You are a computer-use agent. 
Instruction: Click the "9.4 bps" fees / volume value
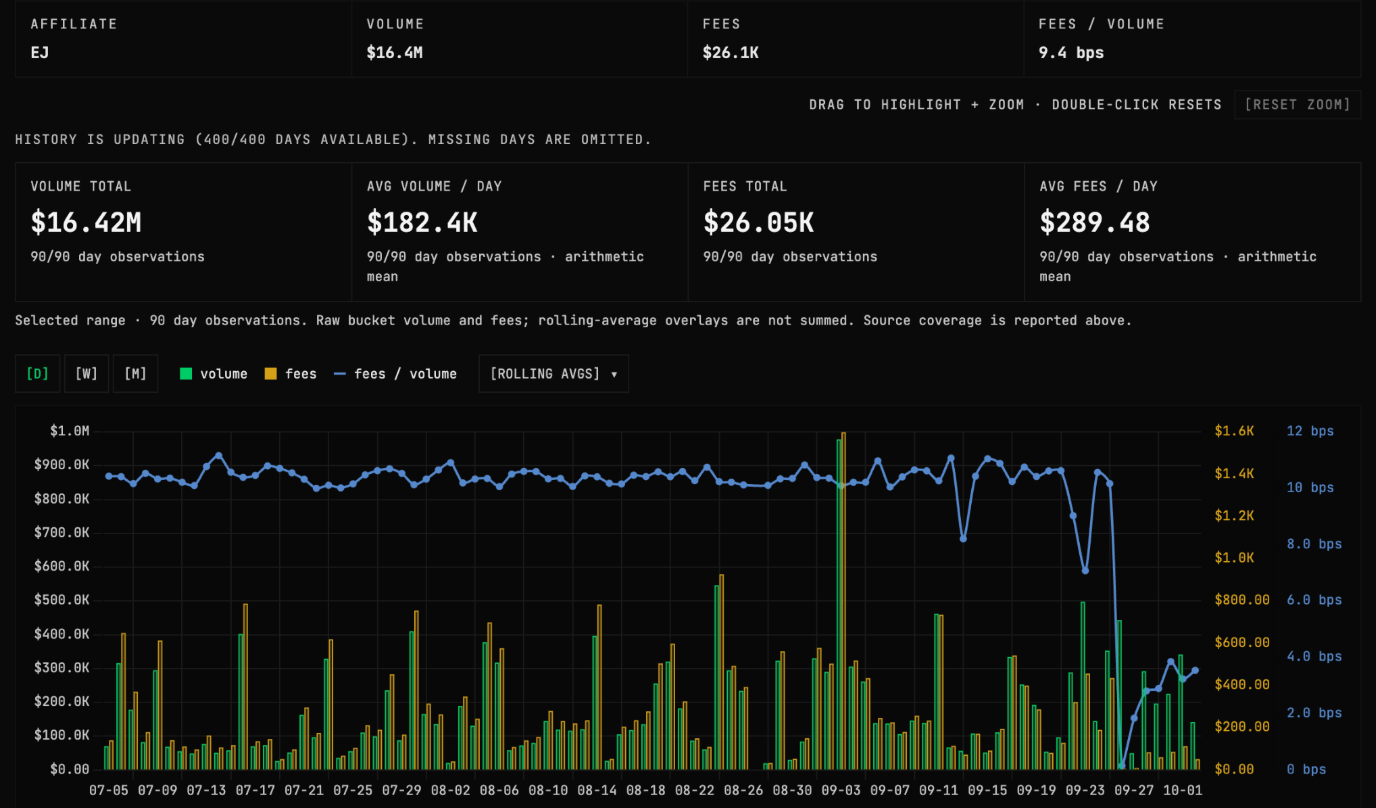tap(1072, 52)
